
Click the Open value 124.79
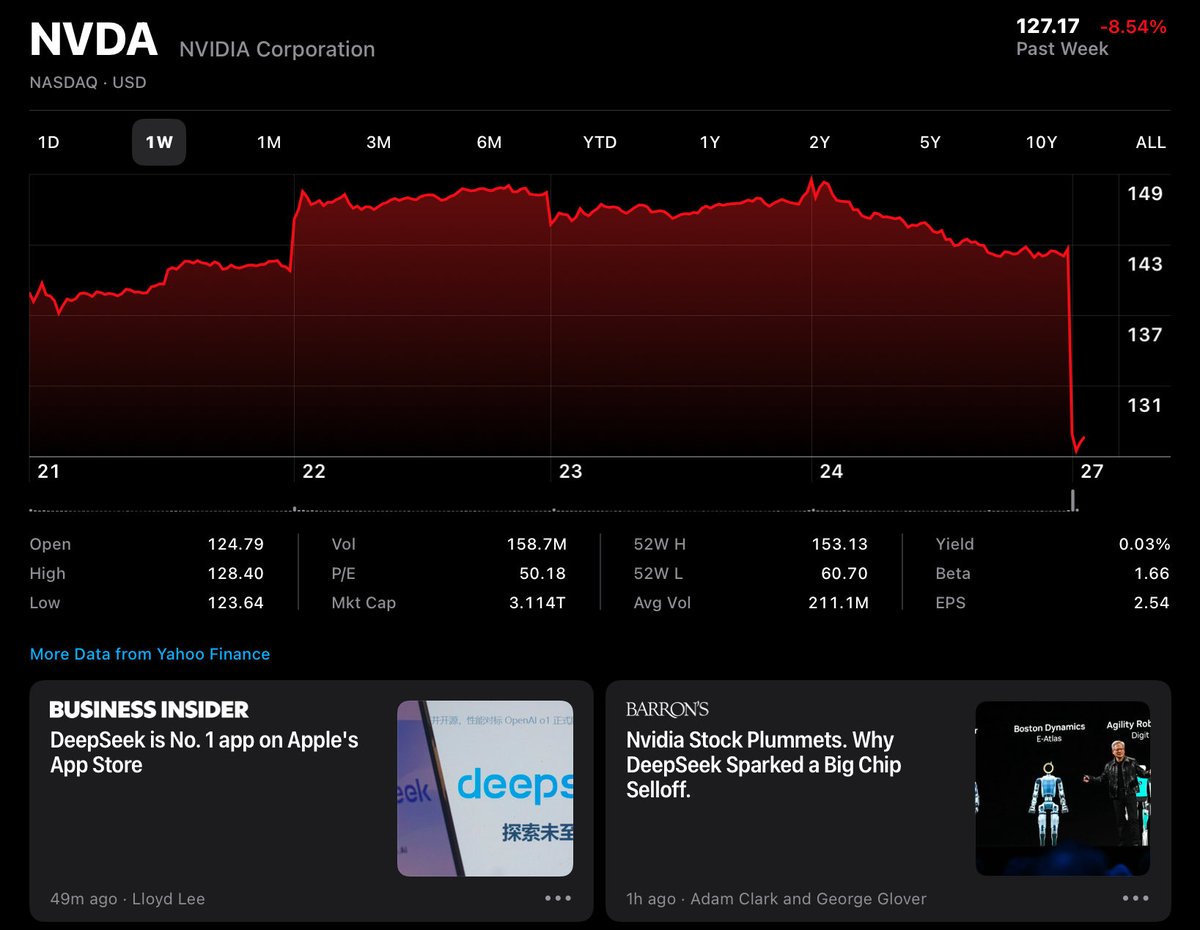[x=237, y=544]
